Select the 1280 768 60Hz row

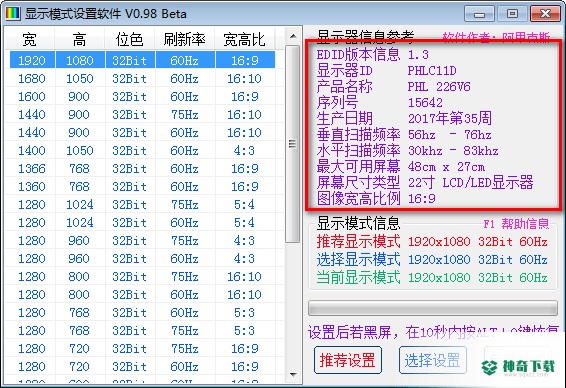pos(143,313)
